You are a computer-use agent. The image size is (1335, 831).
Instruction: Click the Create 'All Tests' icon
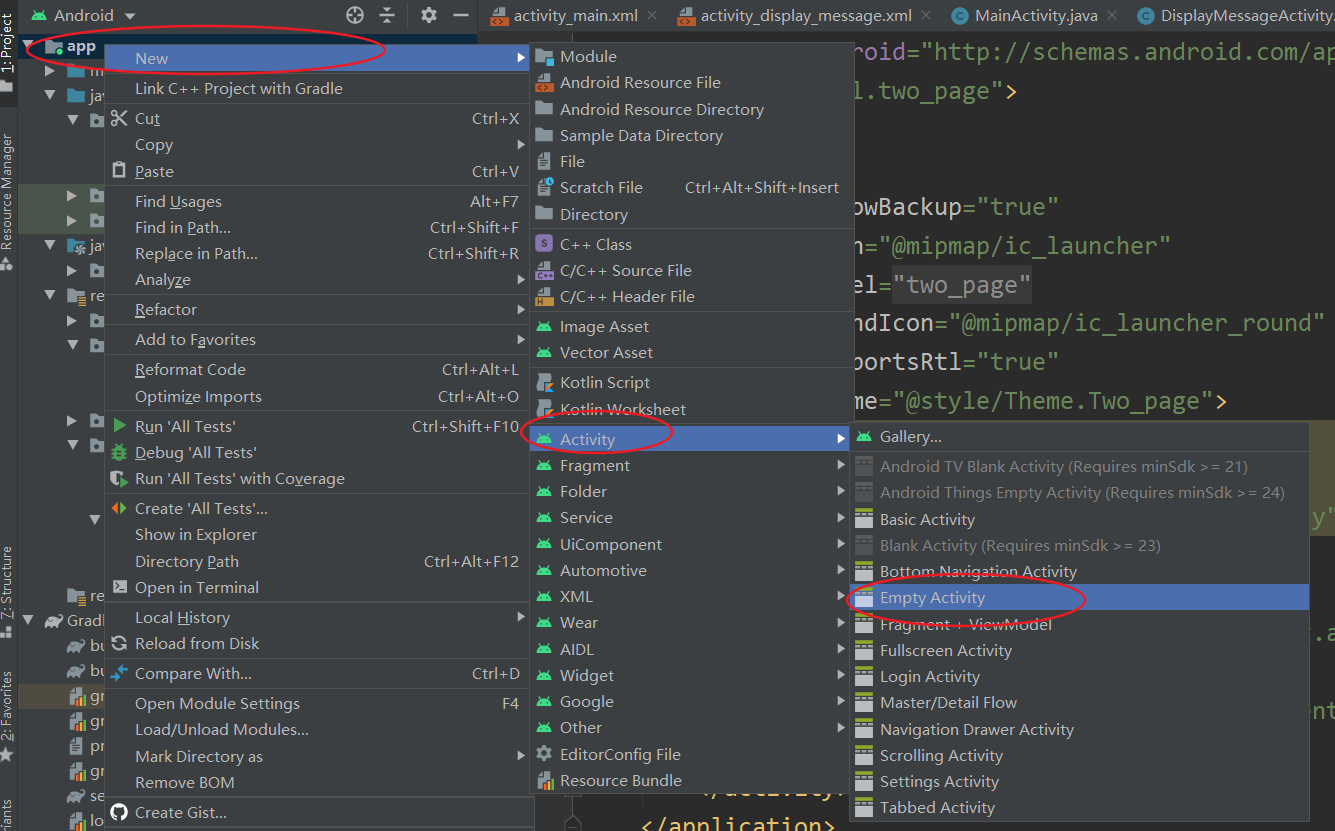coord(120,508)
